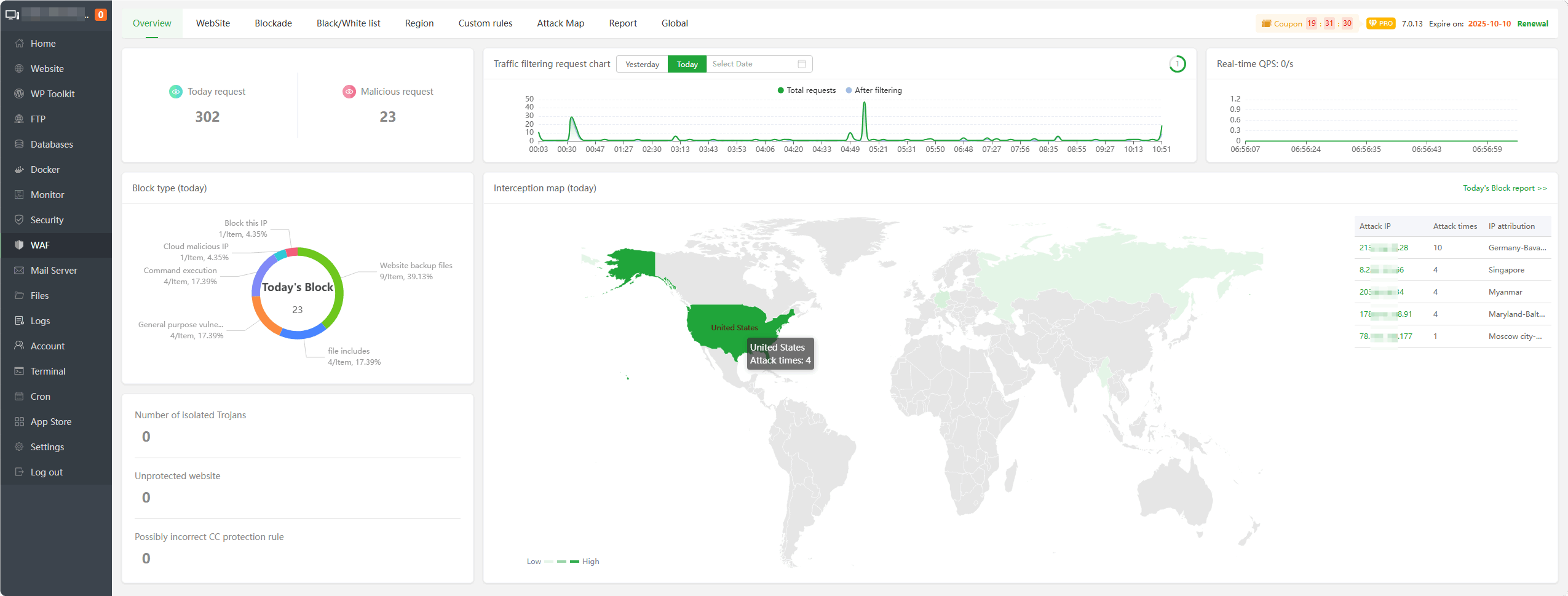This screenshot has height=596, width=1568.
Task: Open Terminal from the sidebar icon
Action: coord(19,372)
